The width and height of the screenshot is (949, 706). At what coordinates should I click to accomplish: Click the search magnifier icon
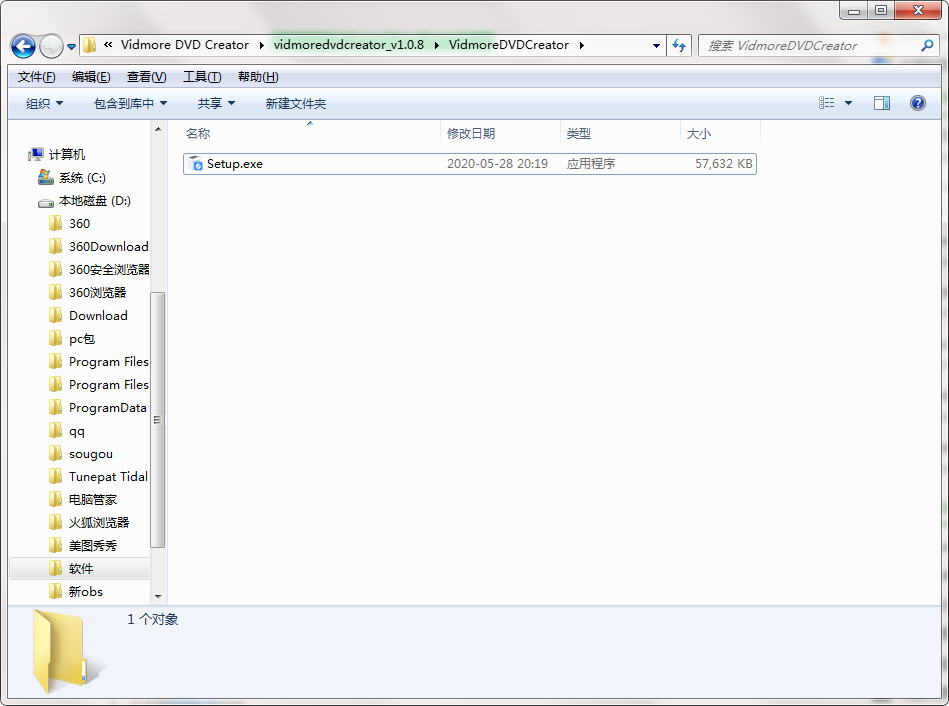click(927, 45)
